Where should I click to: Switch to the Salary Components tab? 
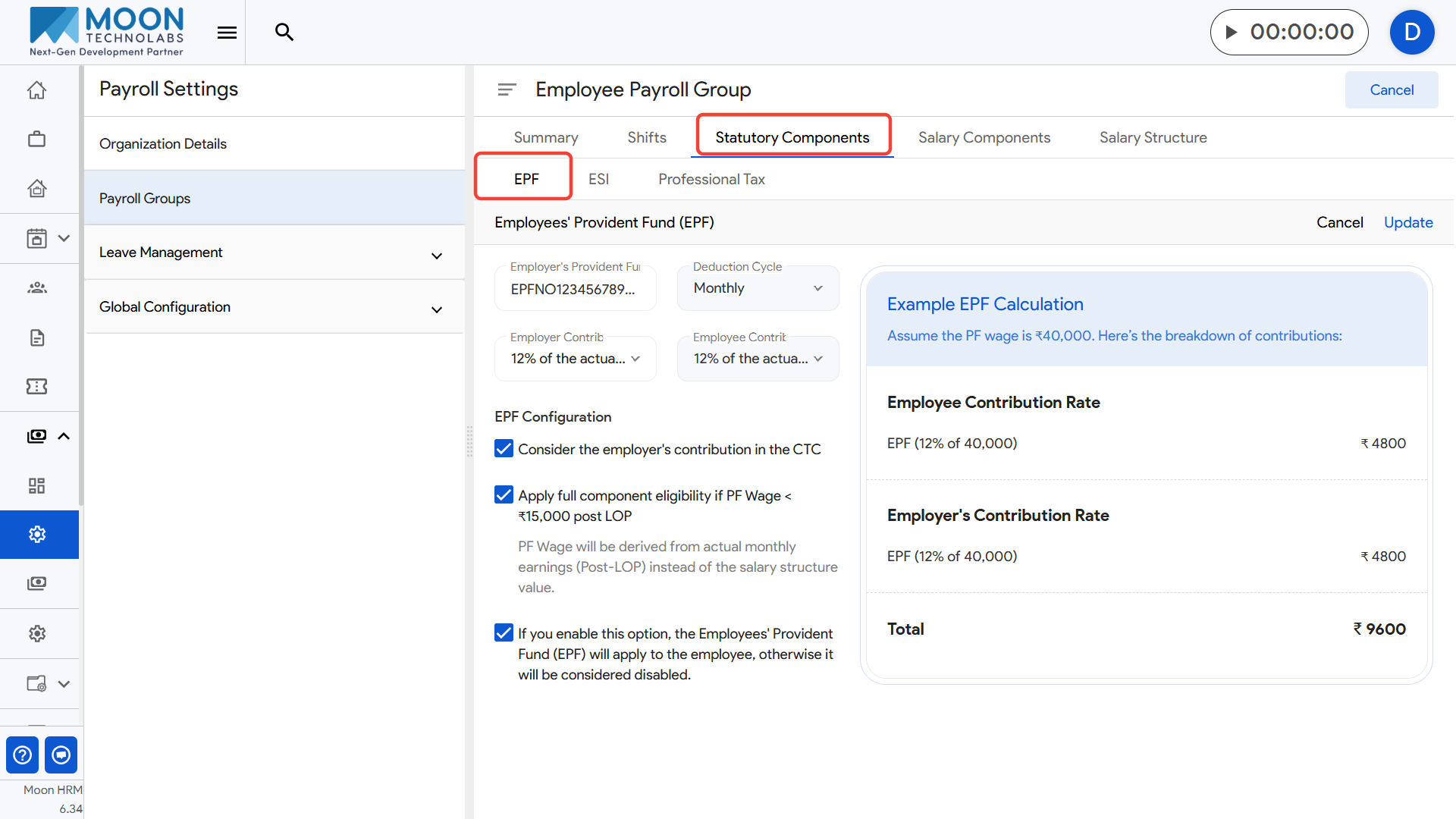coord(984,137)
